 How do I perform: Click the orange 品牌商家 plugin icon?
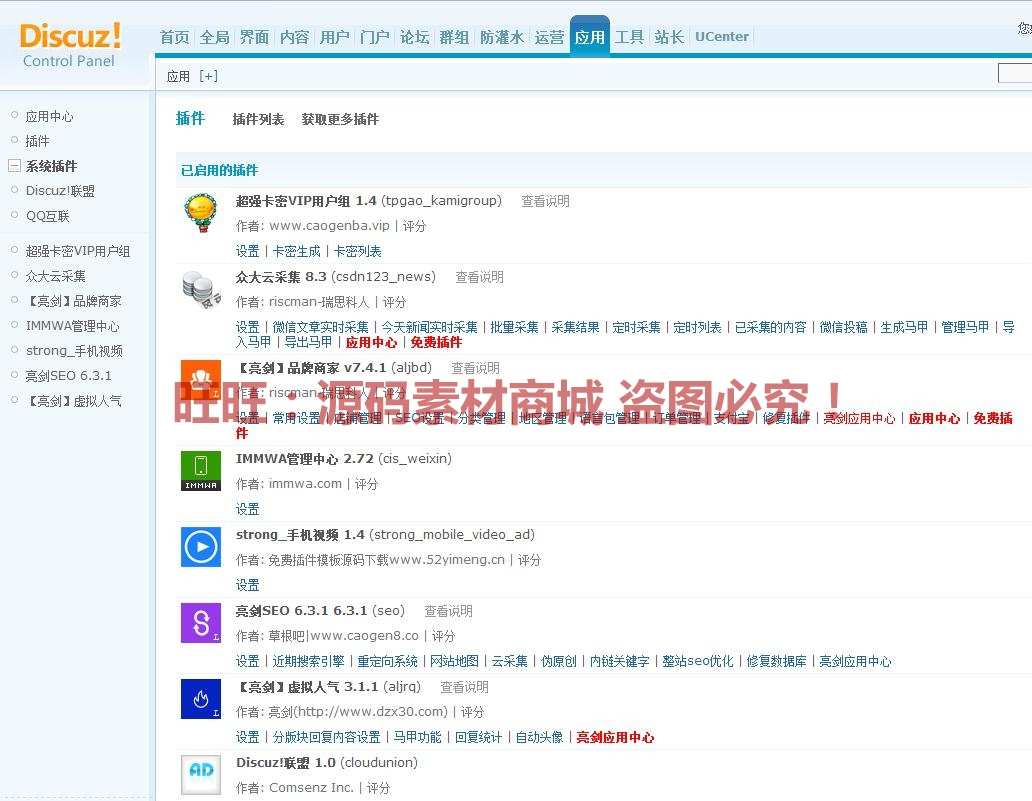point(201,380)
